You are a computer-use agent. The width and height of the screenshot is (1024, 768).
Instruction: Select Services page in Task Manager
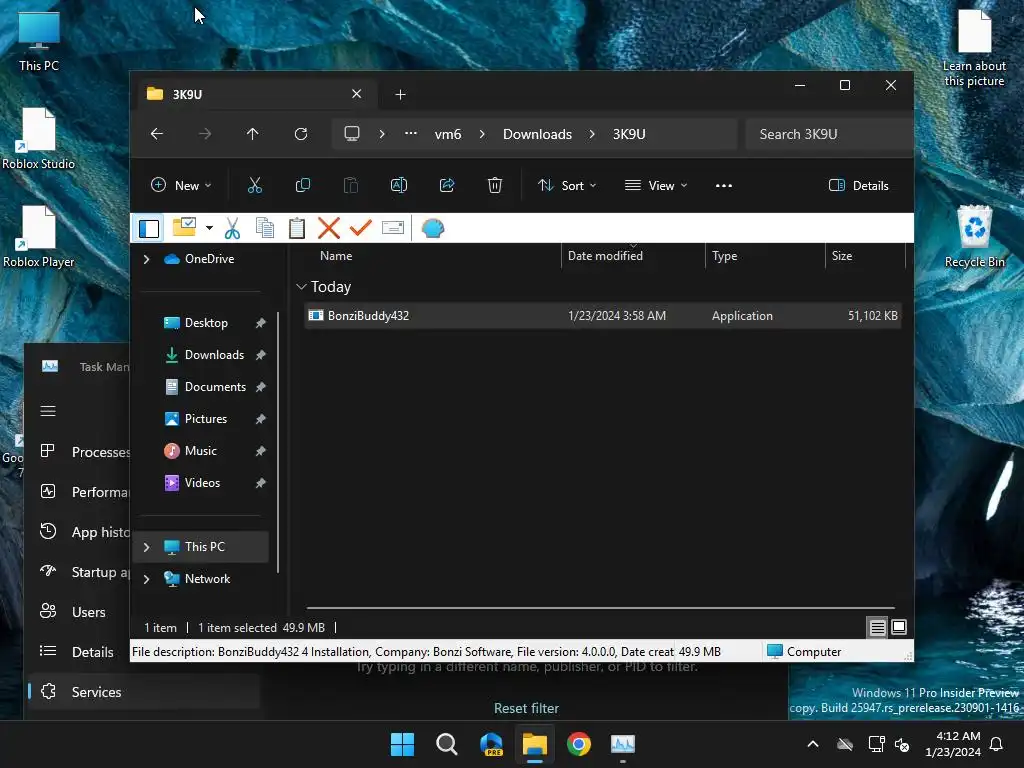click(x=144, y=692)
